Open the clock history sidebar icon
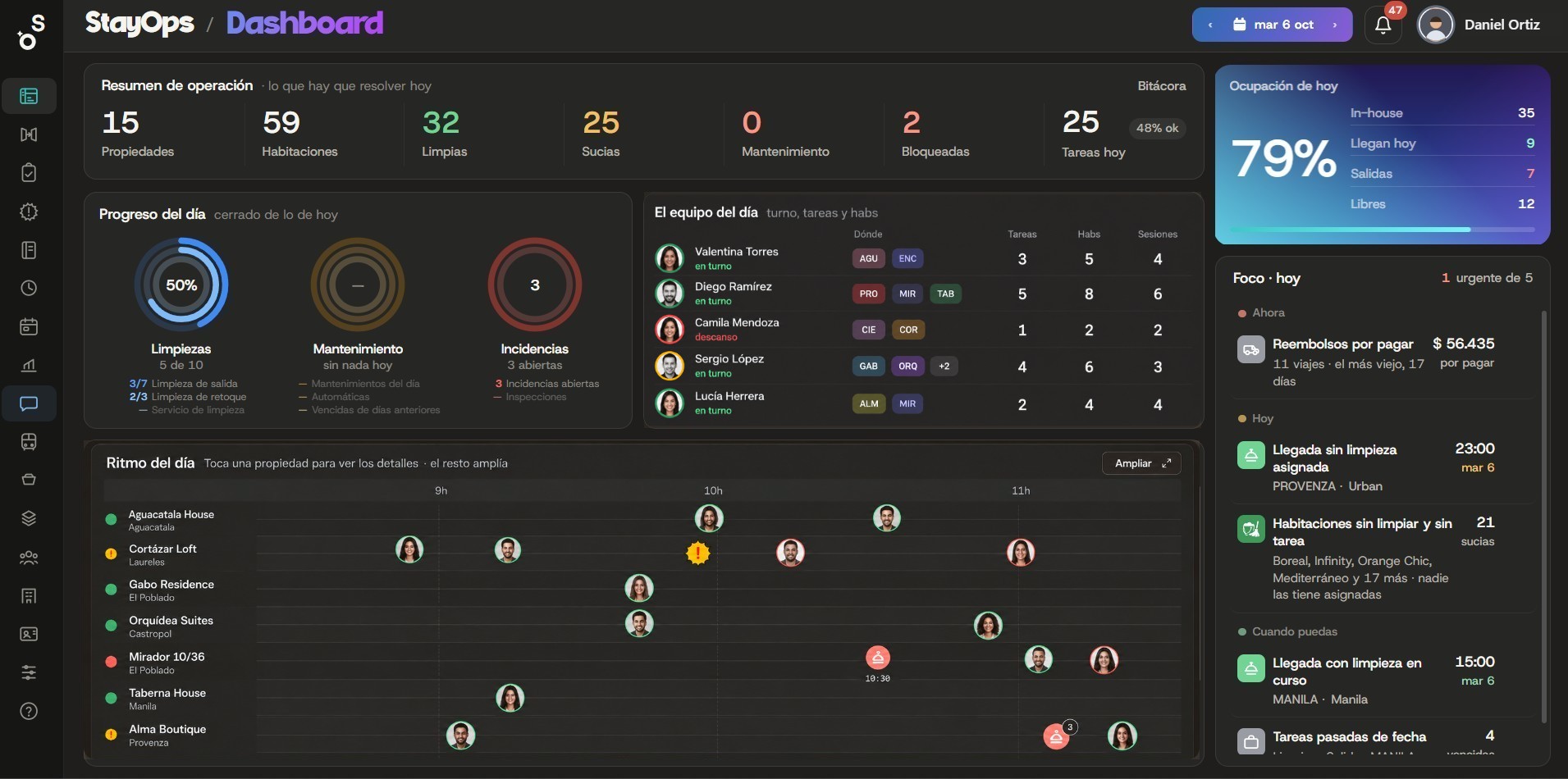 [29, 288]
